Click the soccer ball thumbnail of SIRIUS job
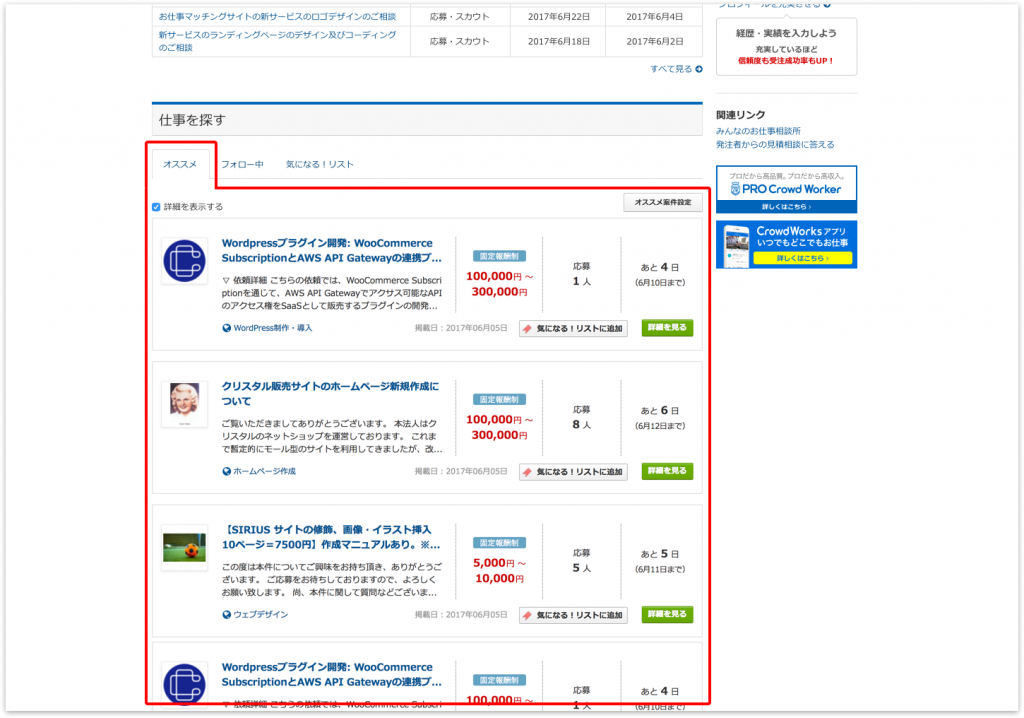Screen dimensions: 1024x718 184,547
